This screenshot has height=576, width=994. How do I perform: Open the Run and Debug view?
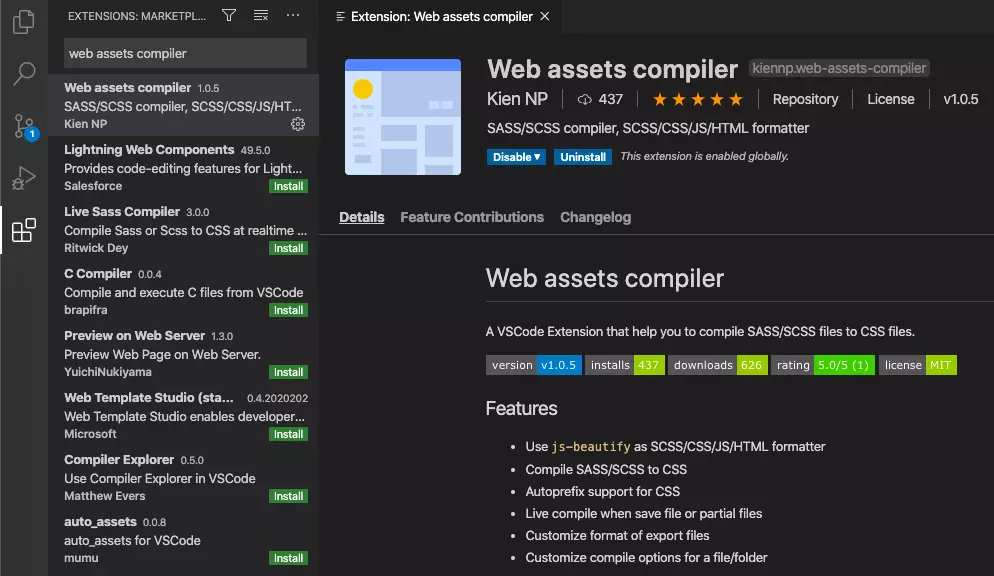coord(23,178)
